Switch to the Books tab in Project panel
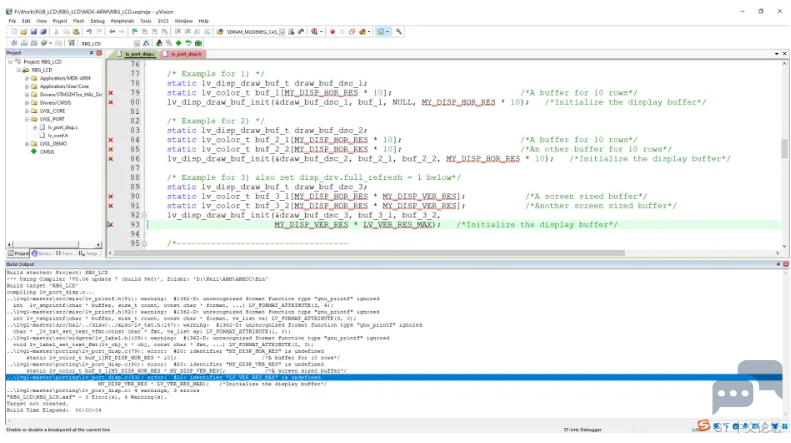This screenshot has height=443, width=791. tap(41, 253)
